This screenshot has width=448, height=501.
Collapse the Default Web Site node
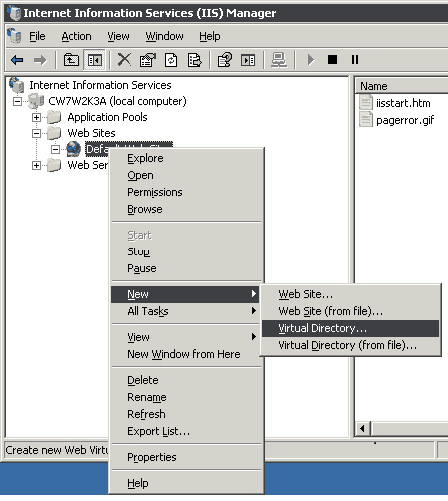point(56,149)
